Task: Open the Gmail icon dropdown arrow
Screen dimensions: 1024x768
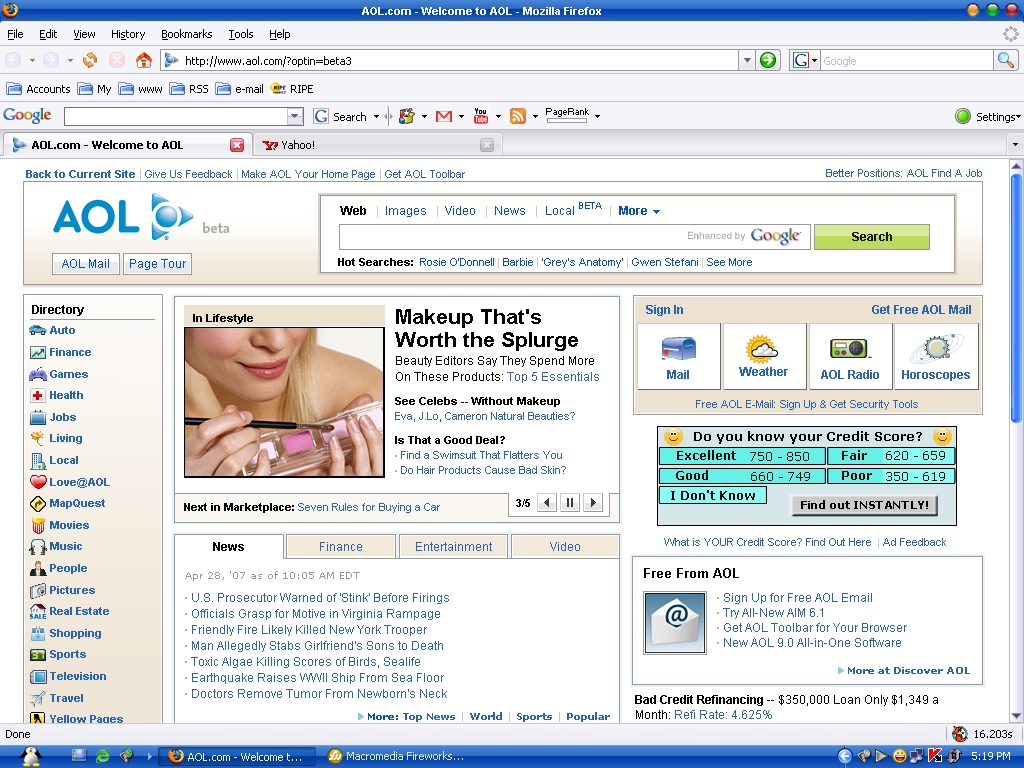Action: [461, 116]
